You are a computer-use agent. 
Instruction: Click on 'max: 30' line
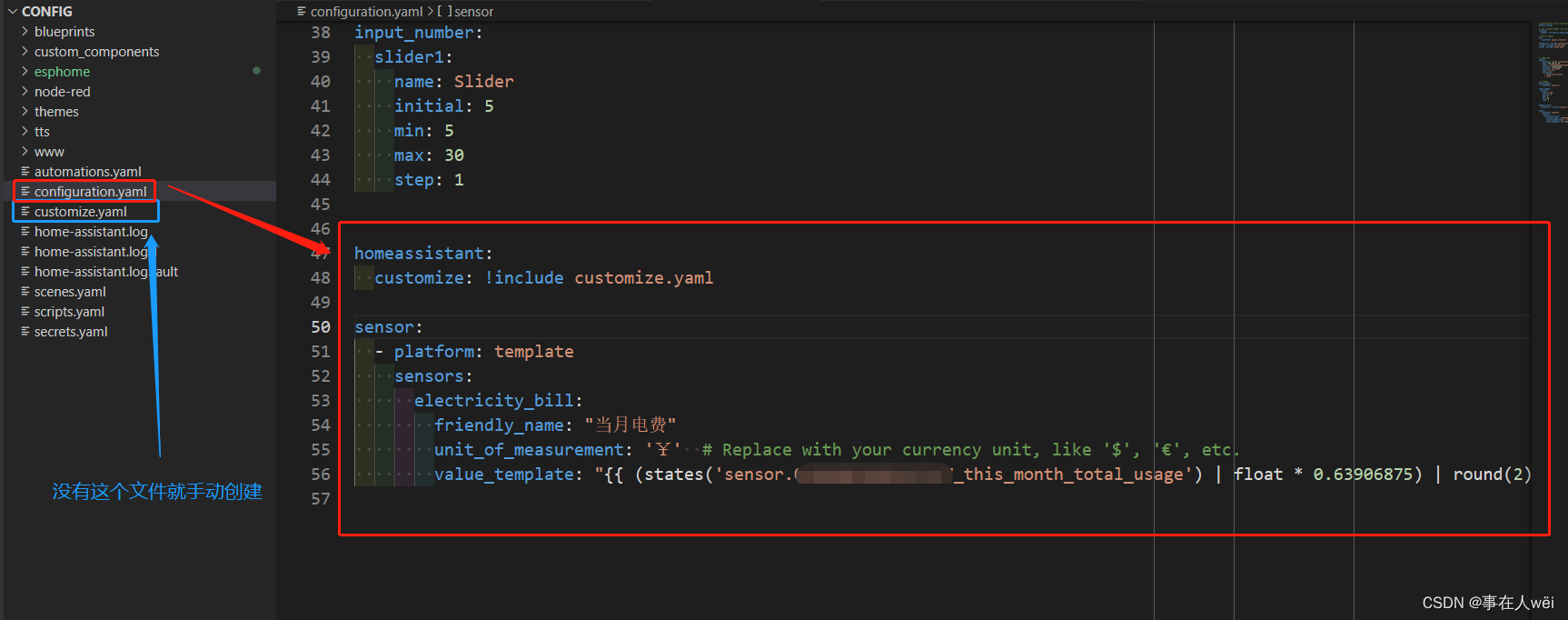click(x=429, y=155)
